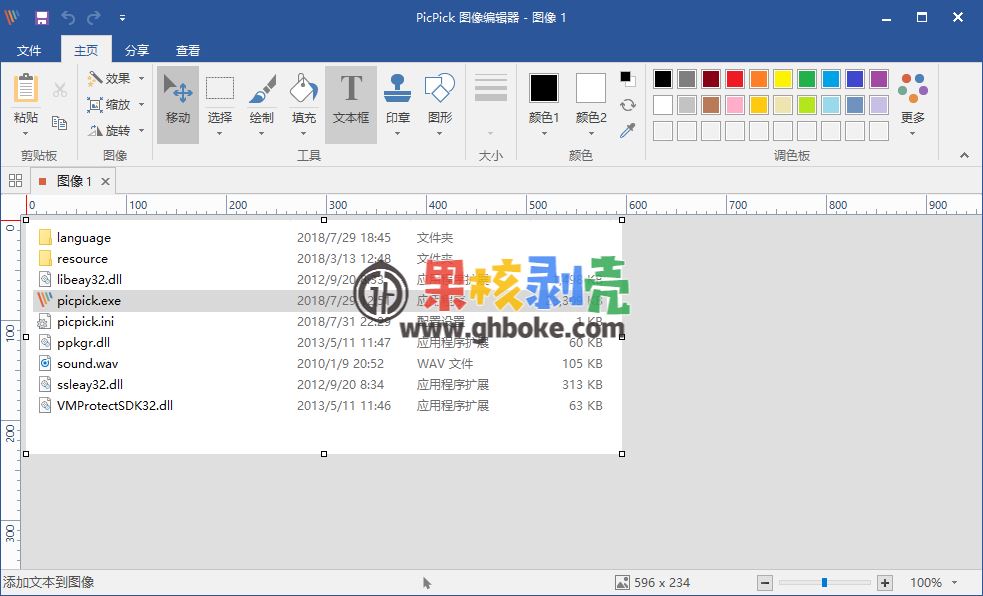Click the Copy icon in clipboard group

click(60, 122)
